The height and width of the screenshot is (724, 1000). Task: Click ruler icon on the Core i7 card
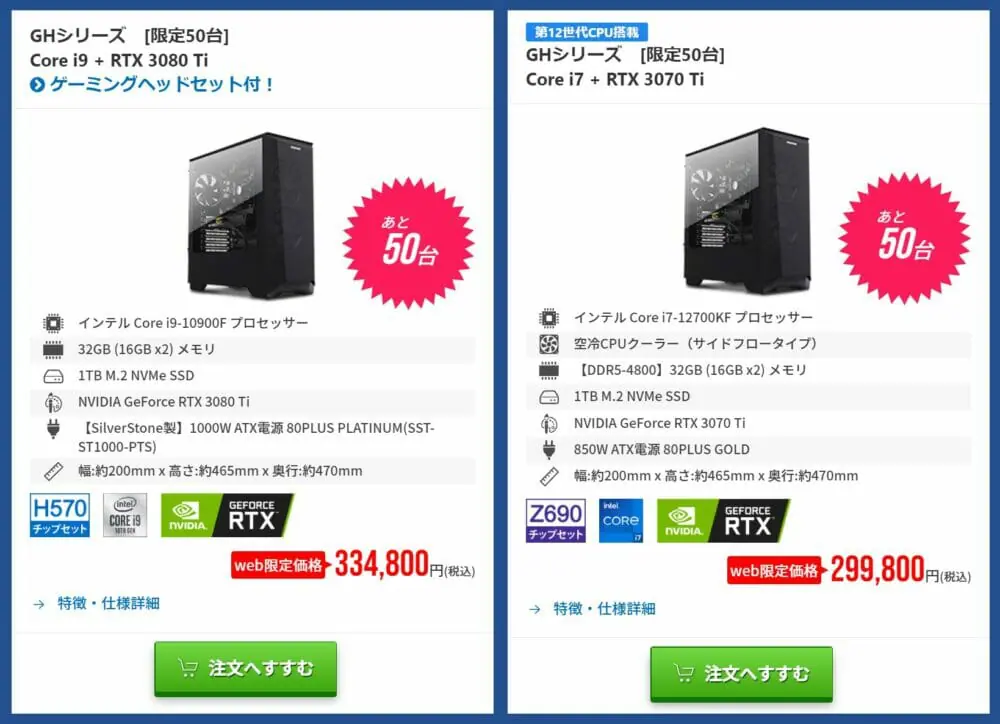[549, 476]
